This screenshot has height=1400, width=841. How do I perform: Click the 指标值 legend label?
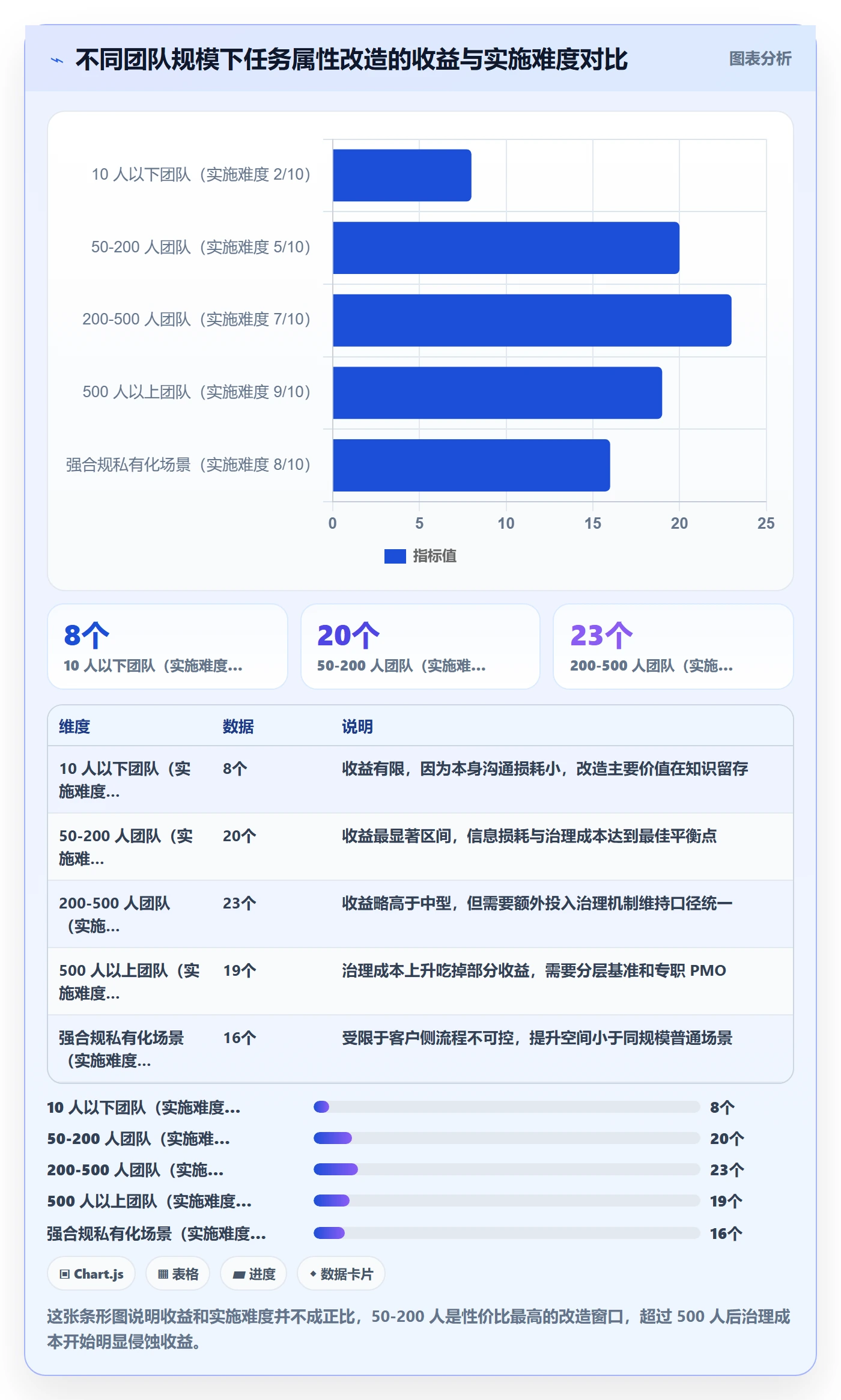click(435, 556)
